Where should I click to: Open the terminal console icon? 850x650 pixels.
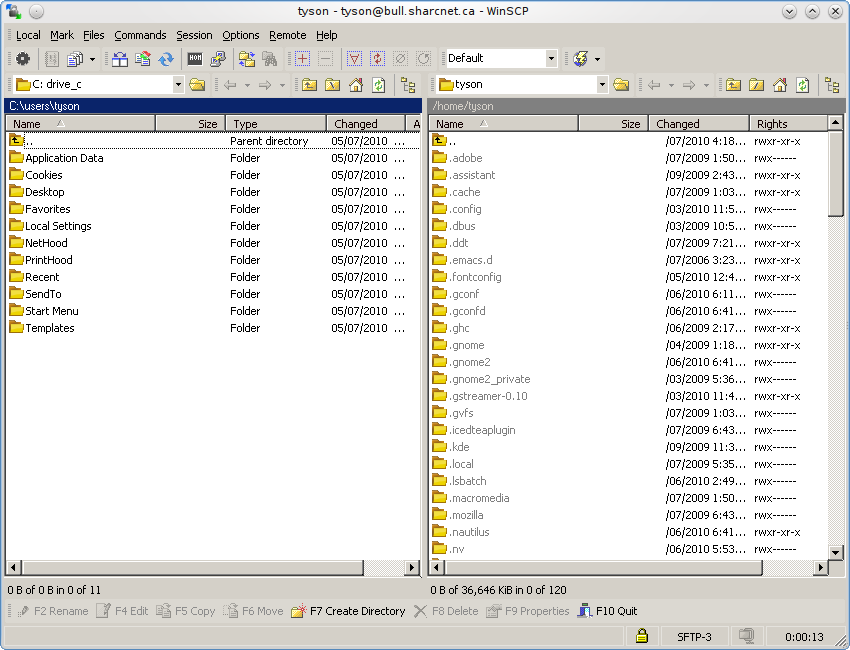point(195,59)
